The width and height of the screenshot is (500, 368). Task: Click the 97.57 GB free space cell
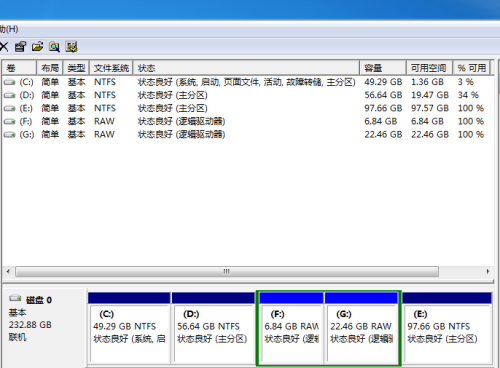point(430,108)
